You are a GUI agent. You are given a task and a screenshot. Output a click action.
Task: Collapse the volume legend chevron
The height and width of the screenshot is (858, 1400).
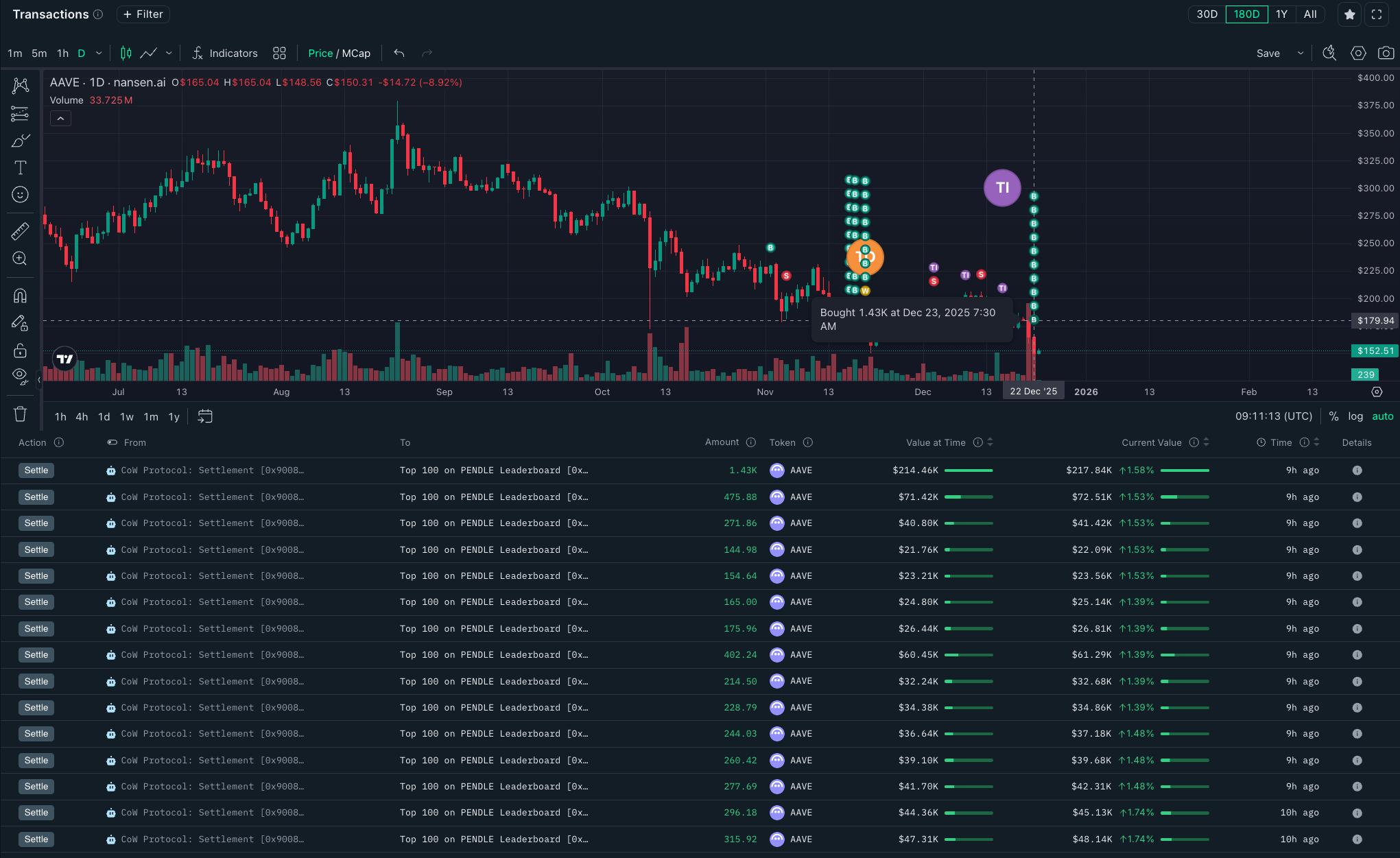tap(60, 119)
